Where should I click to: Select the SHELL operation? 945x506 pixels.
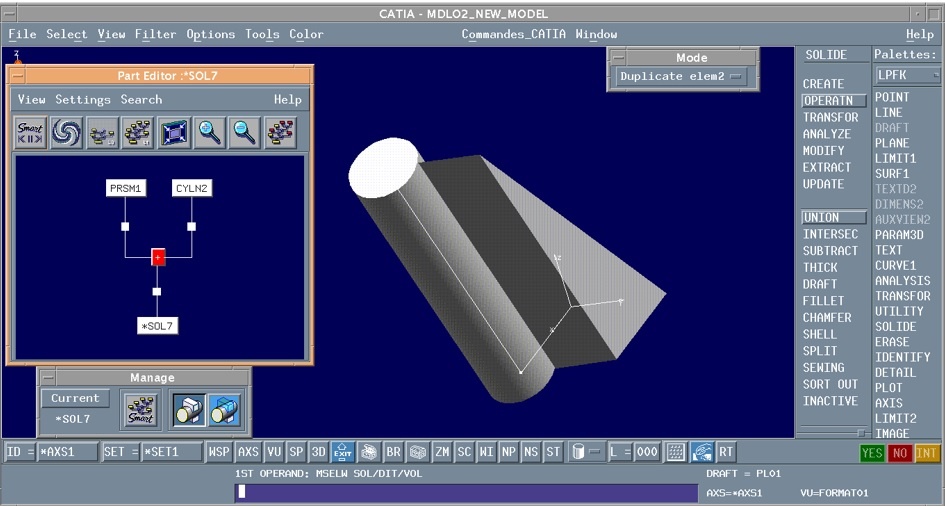coord(820,334)
